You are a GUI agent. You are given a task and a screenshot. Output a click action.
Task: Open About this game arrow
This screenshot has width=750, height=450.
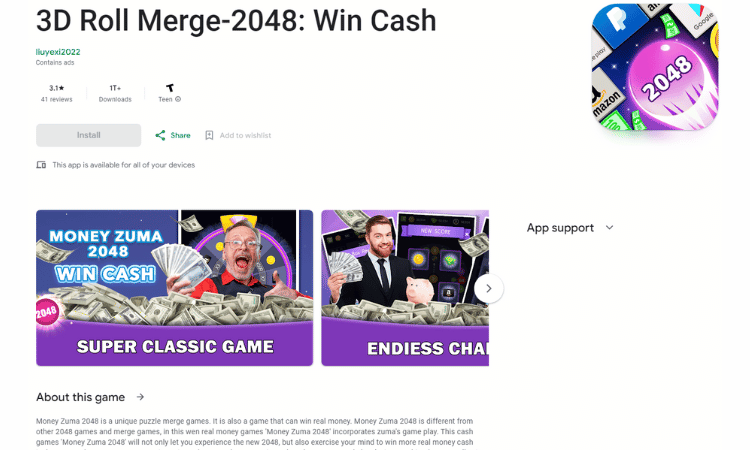tap(140, 397)
